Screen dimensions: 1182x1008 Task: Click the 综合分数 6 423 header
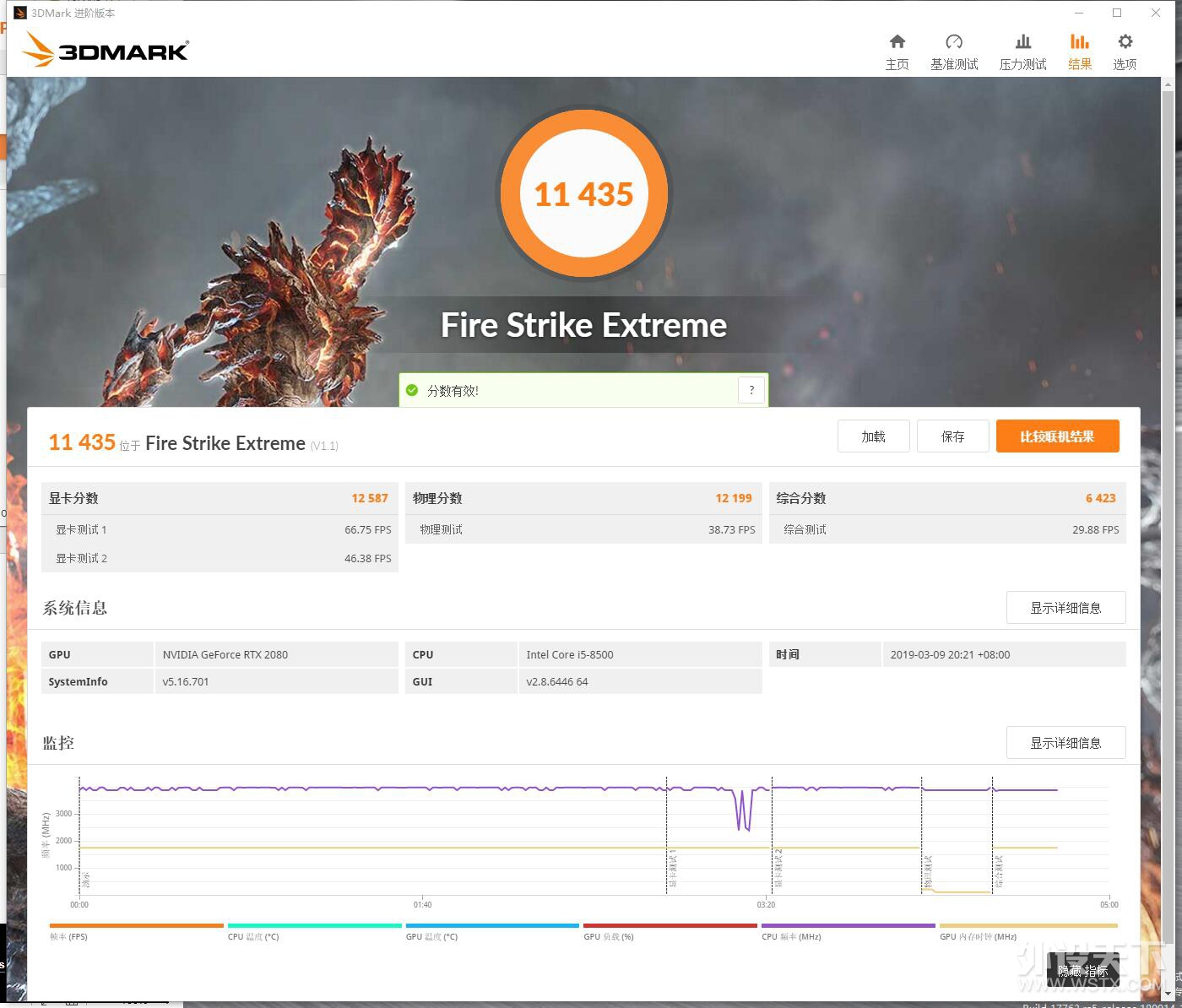(947, 498)
